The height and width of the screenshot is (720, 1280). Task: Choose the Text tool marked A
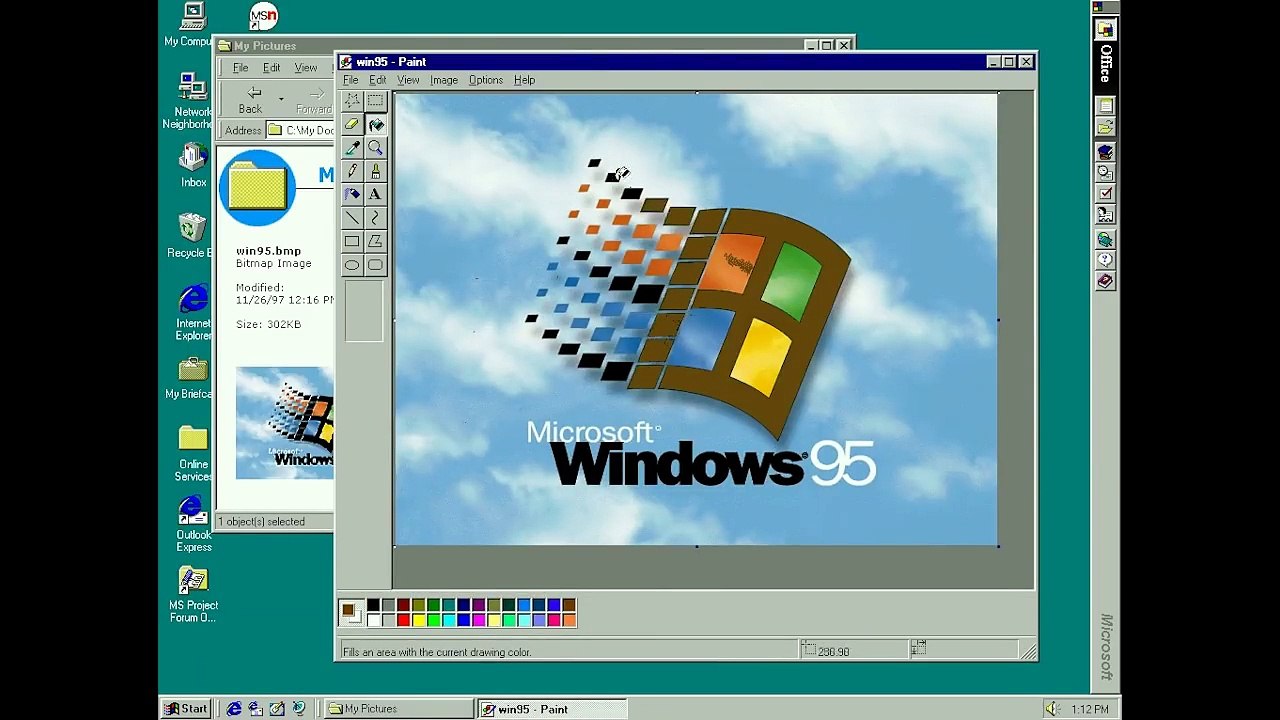point(375,194)
